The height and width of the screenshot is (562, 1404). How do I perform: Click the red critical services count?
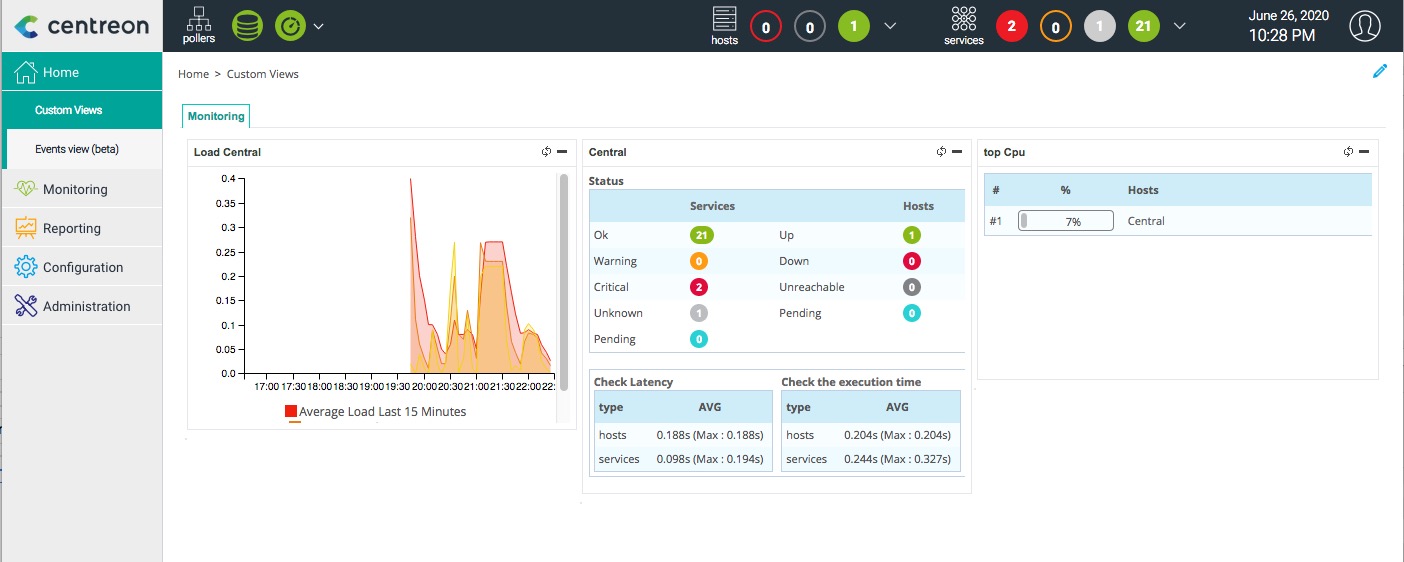(1011, 26)
